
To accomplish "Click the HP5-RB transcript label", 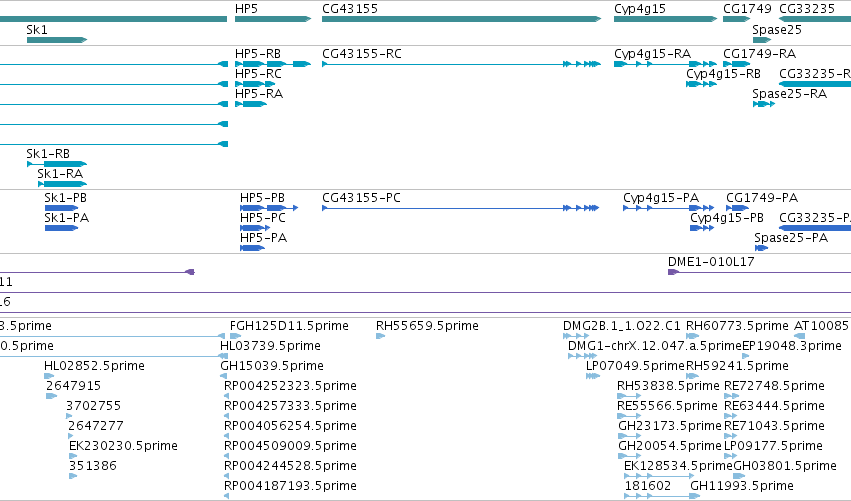I will click(x=258, y=54).
